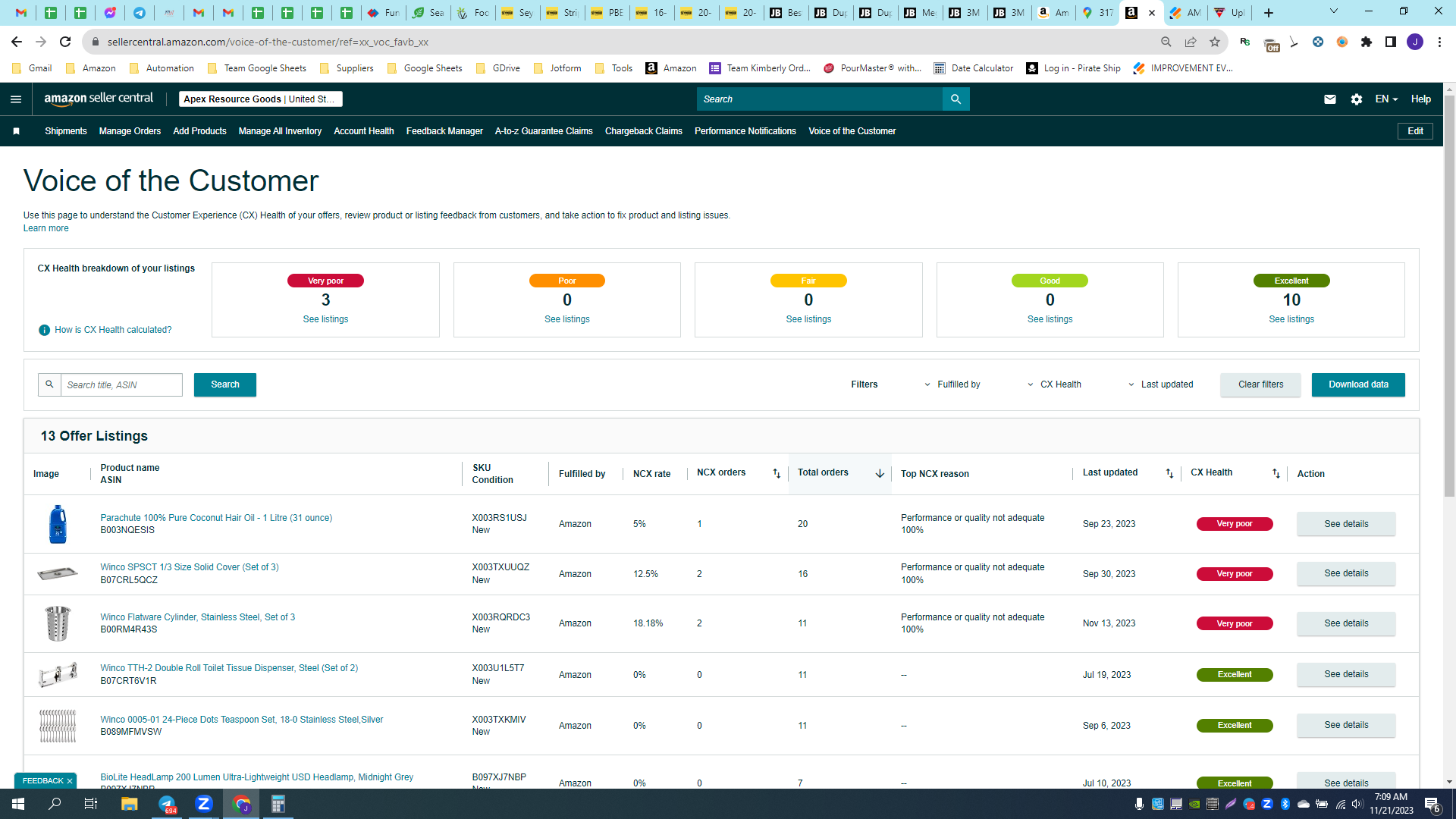Open the Date Calculator bookmark
Viewport: 1456px width, 819px height.
[974, 68]
